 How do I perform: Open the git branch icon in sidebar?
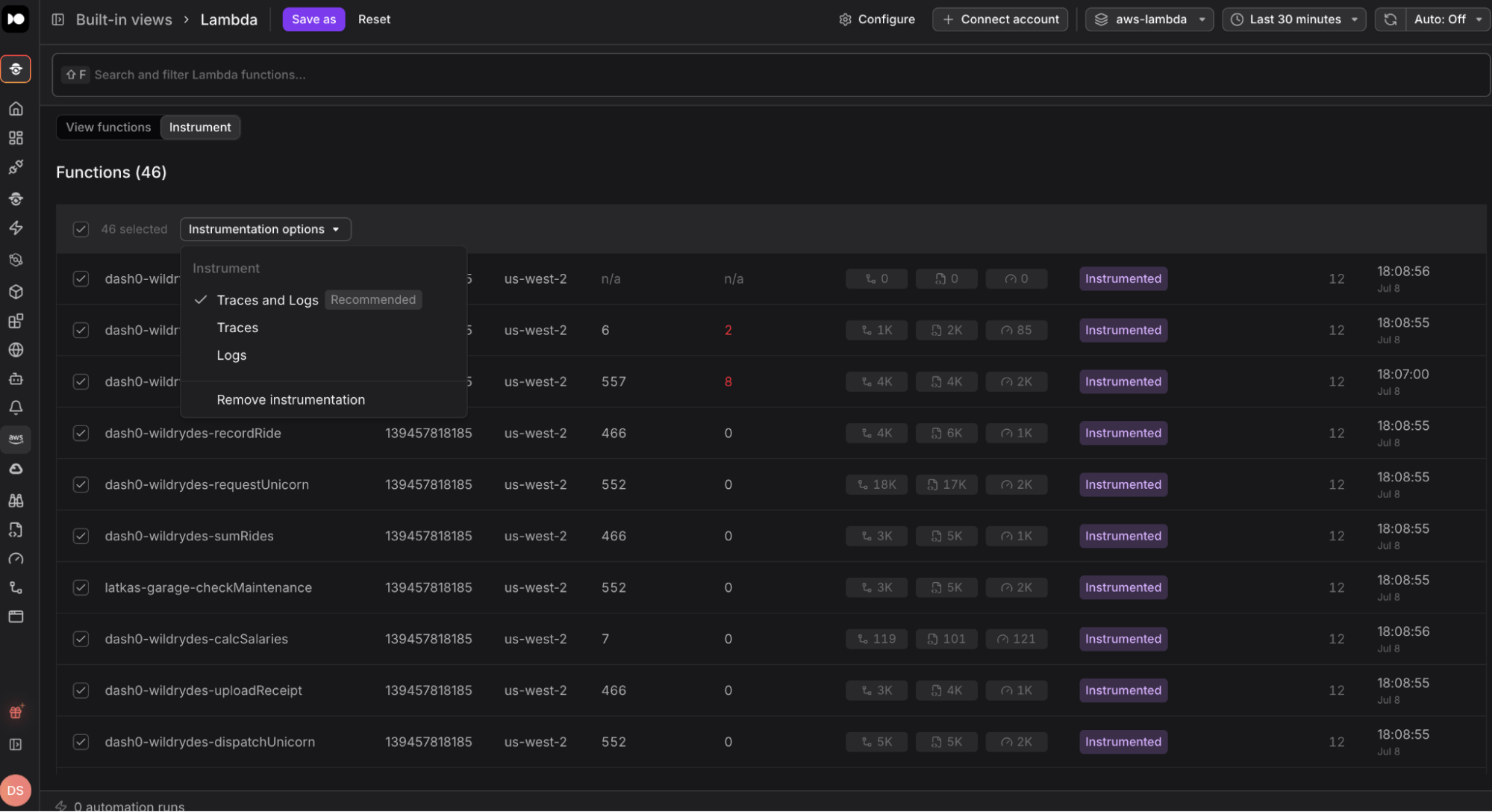point(16,588)
